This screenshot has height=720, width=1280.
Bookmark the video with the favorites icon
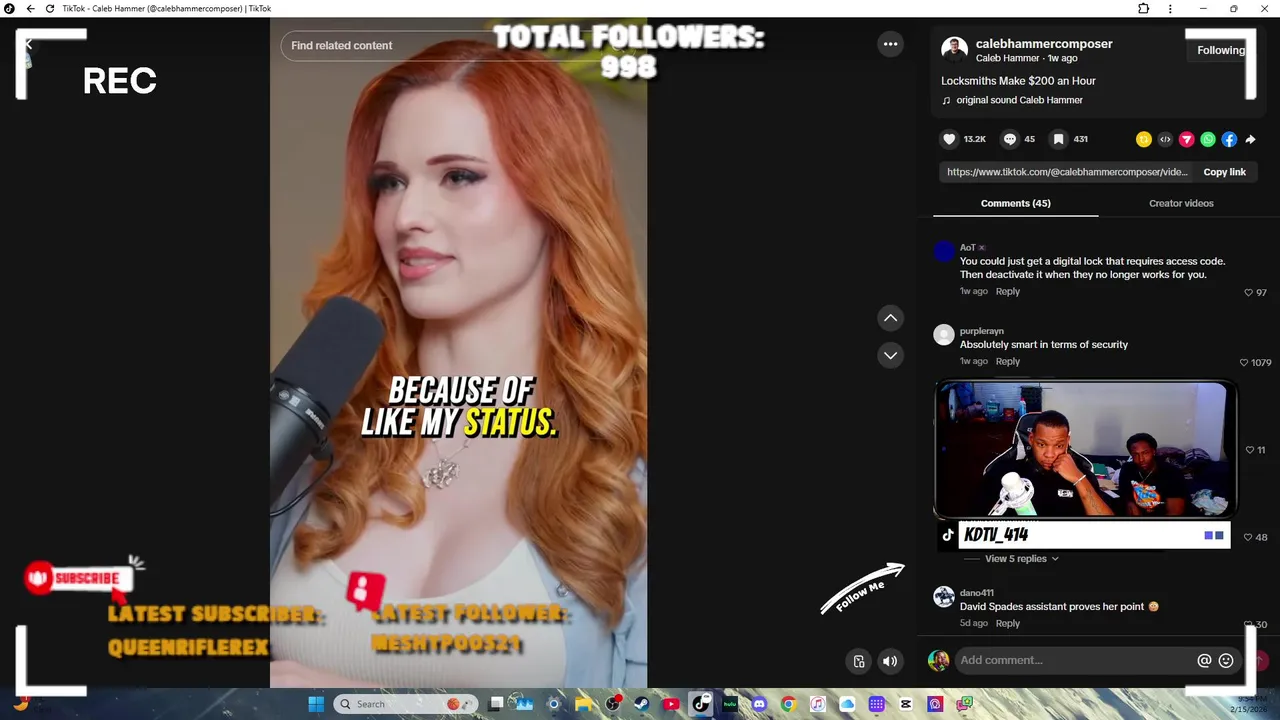(x=1057, y=139)
